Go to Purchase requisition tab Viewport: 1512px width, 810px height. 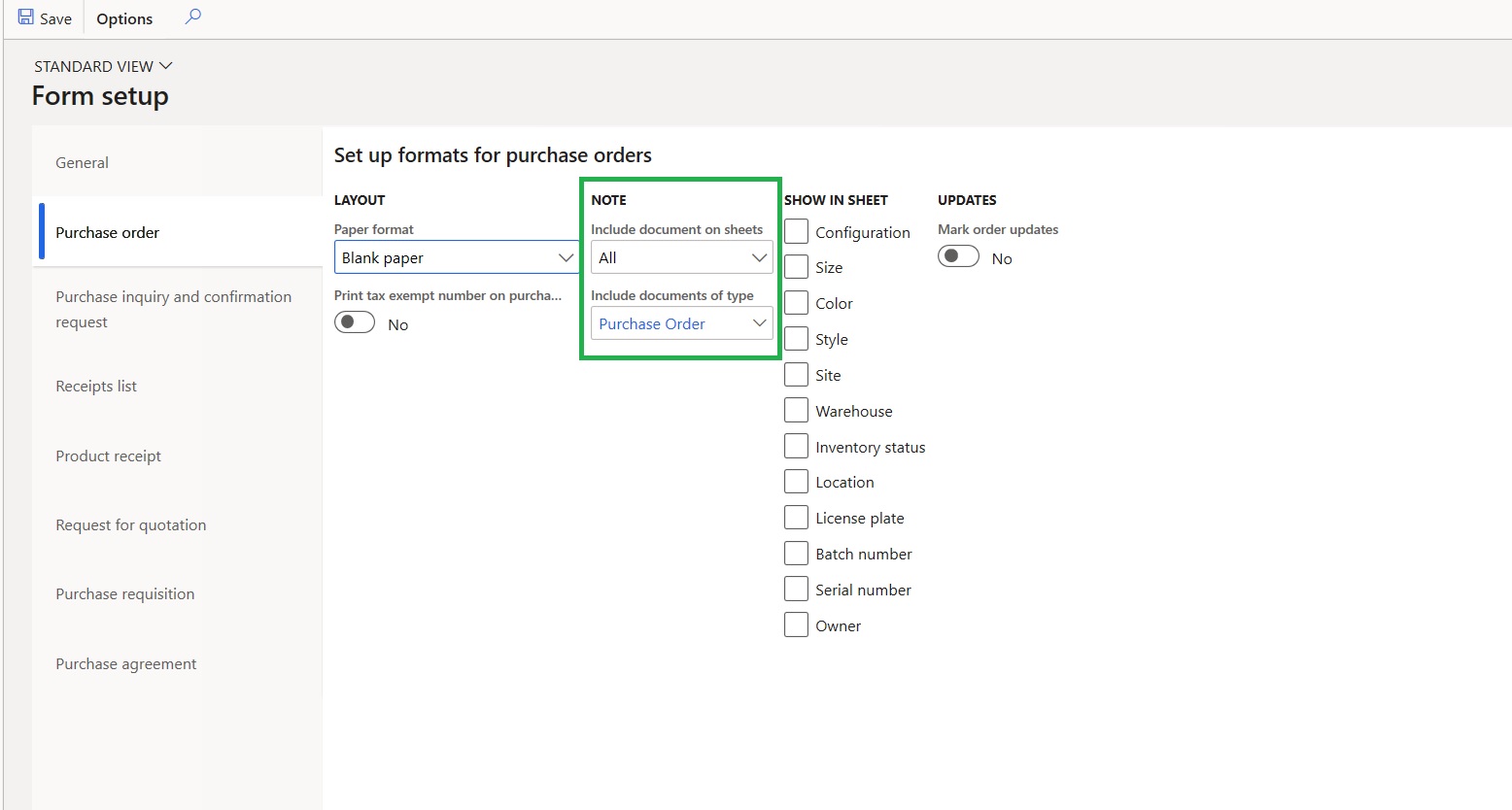click(124, 593)
